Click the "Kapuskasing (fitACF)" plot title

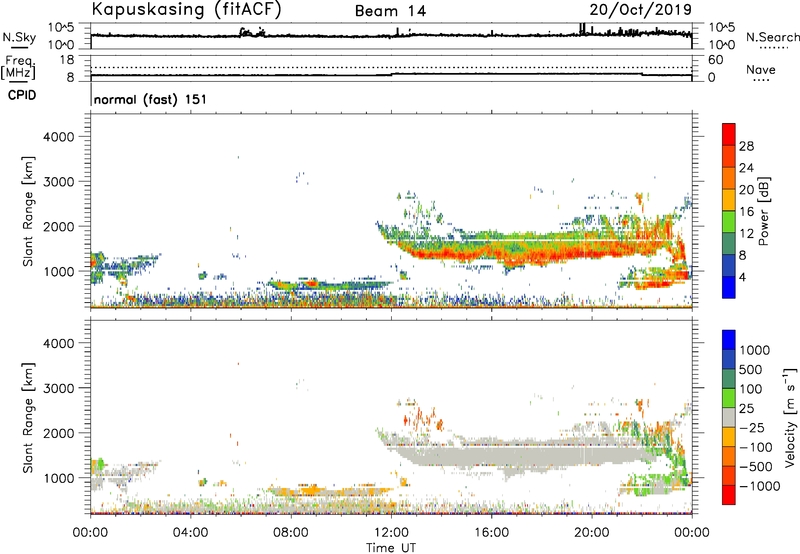[186, 9]
